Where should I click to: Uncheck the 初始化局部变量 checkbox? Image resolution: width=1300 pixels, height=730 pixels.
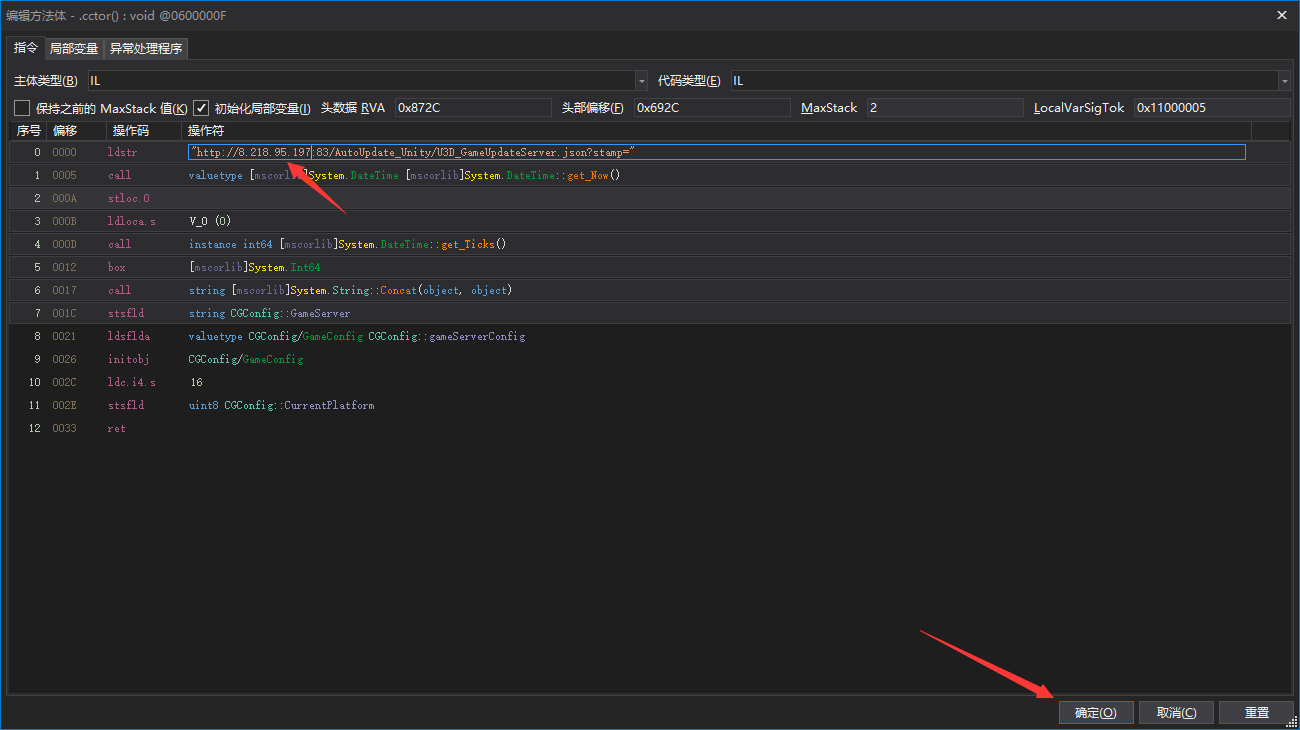pos(201,108)
